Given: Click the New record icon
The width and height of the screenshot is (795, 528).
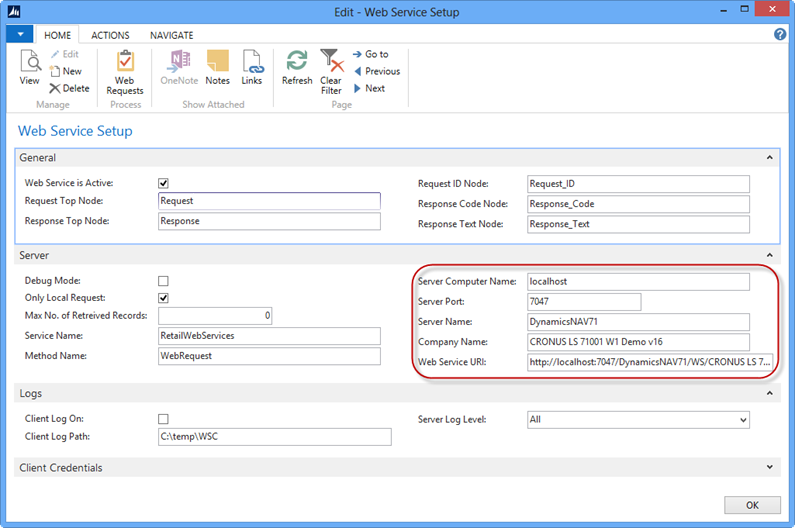Looking at the screenshot, I should click(65, 71).
